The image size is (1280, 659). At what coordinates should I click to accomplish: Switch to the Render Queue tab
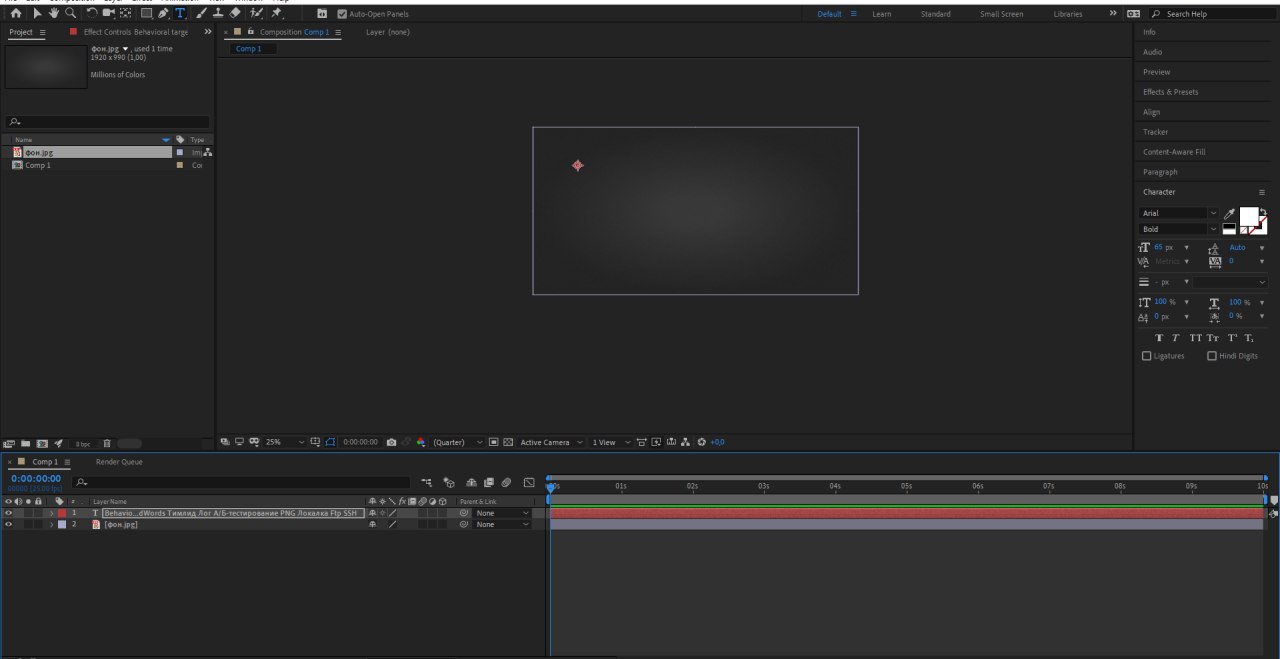(x=119, y=462)
